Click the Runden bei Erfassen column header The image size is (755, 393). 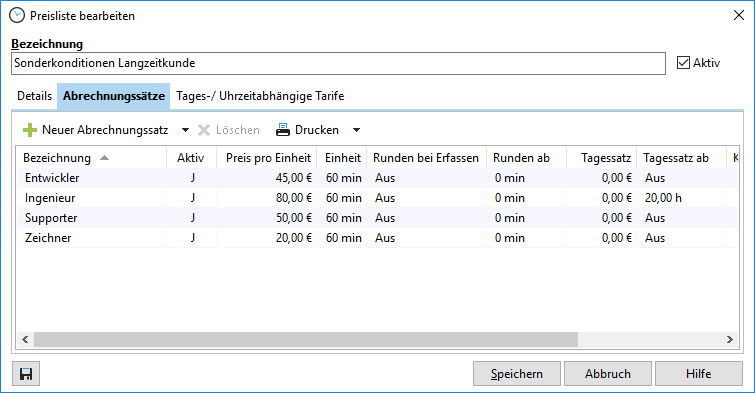click(426, 158)
